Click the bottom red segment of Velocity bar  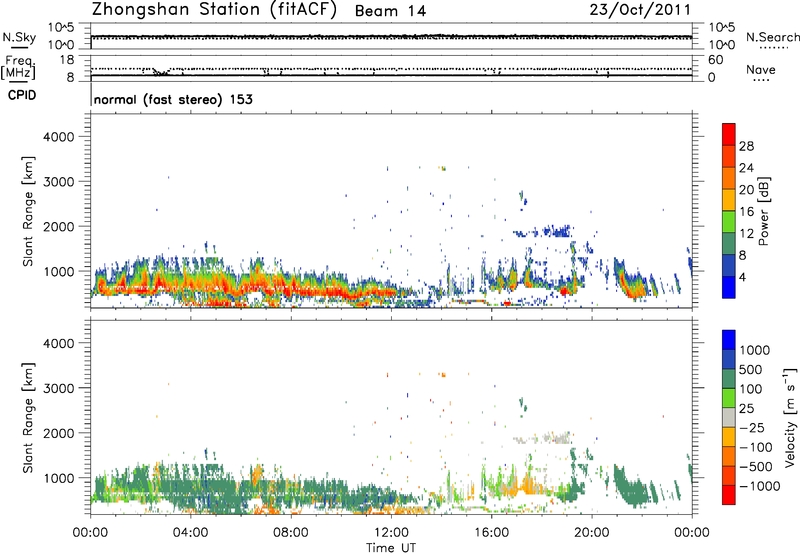[729, 495]
